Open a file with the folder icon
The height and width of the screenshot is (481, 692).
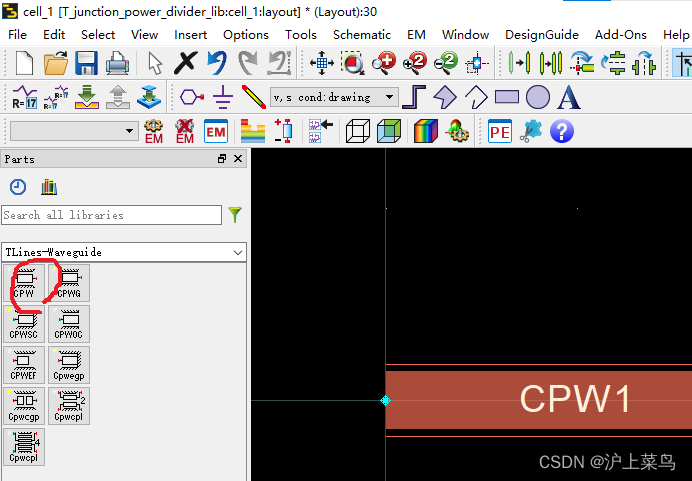click(56, 63)
